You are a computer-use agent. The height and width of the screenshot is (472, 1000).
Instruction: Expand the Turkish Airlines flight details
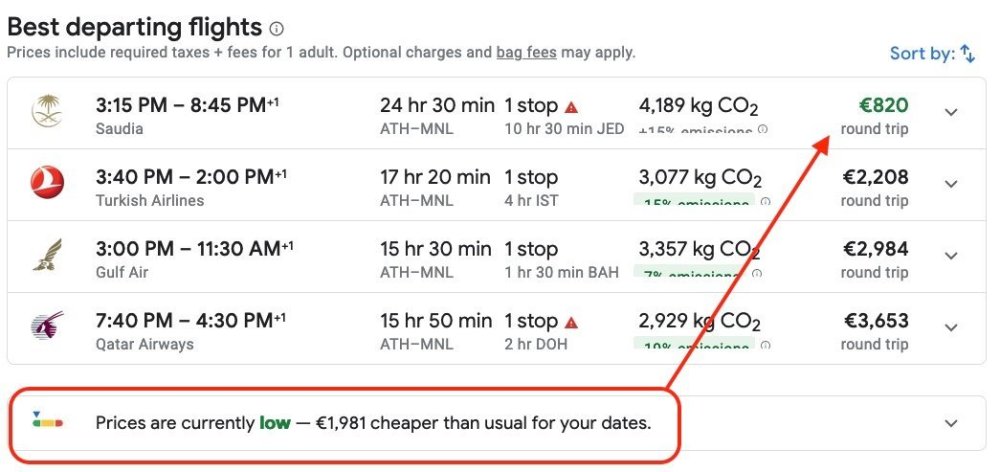click(951, 184)
